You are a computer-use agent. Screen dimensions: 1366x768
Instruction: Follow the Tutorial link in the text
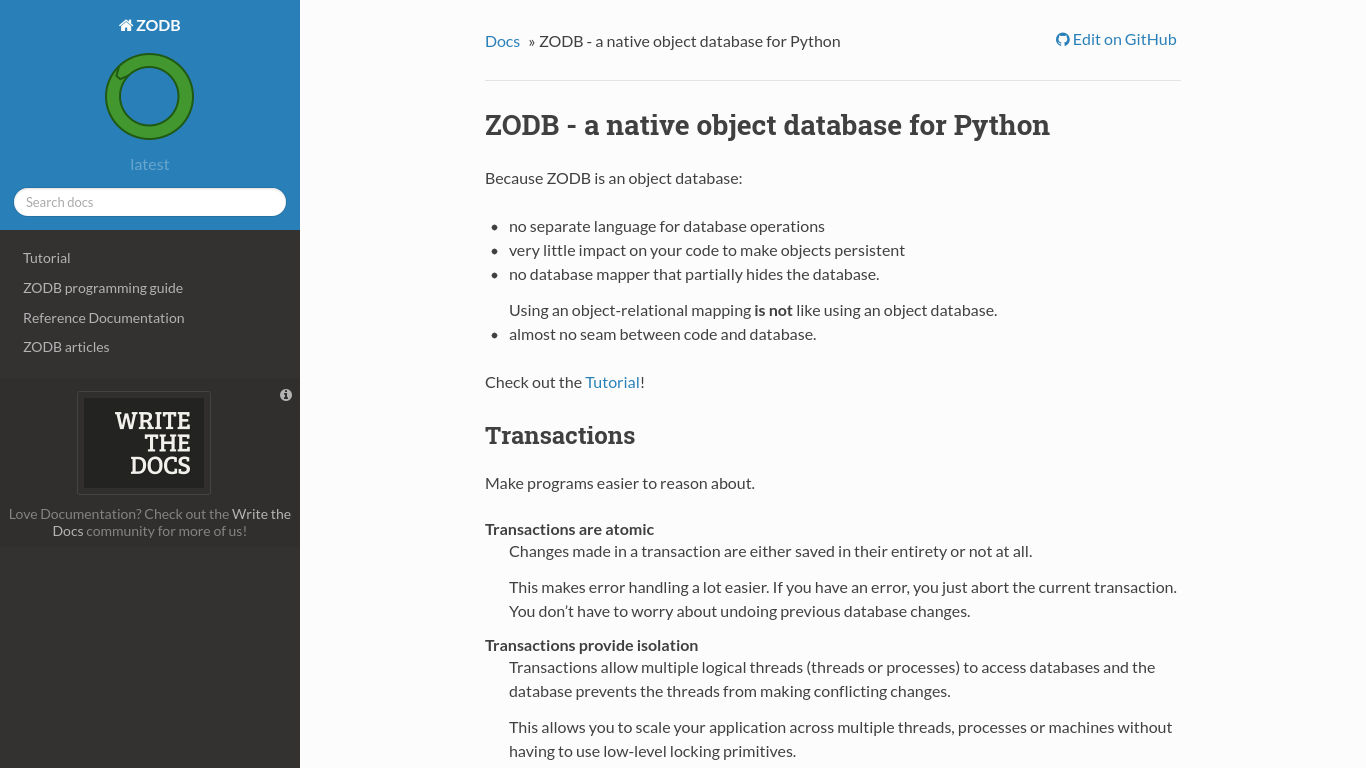click(612, 382)
